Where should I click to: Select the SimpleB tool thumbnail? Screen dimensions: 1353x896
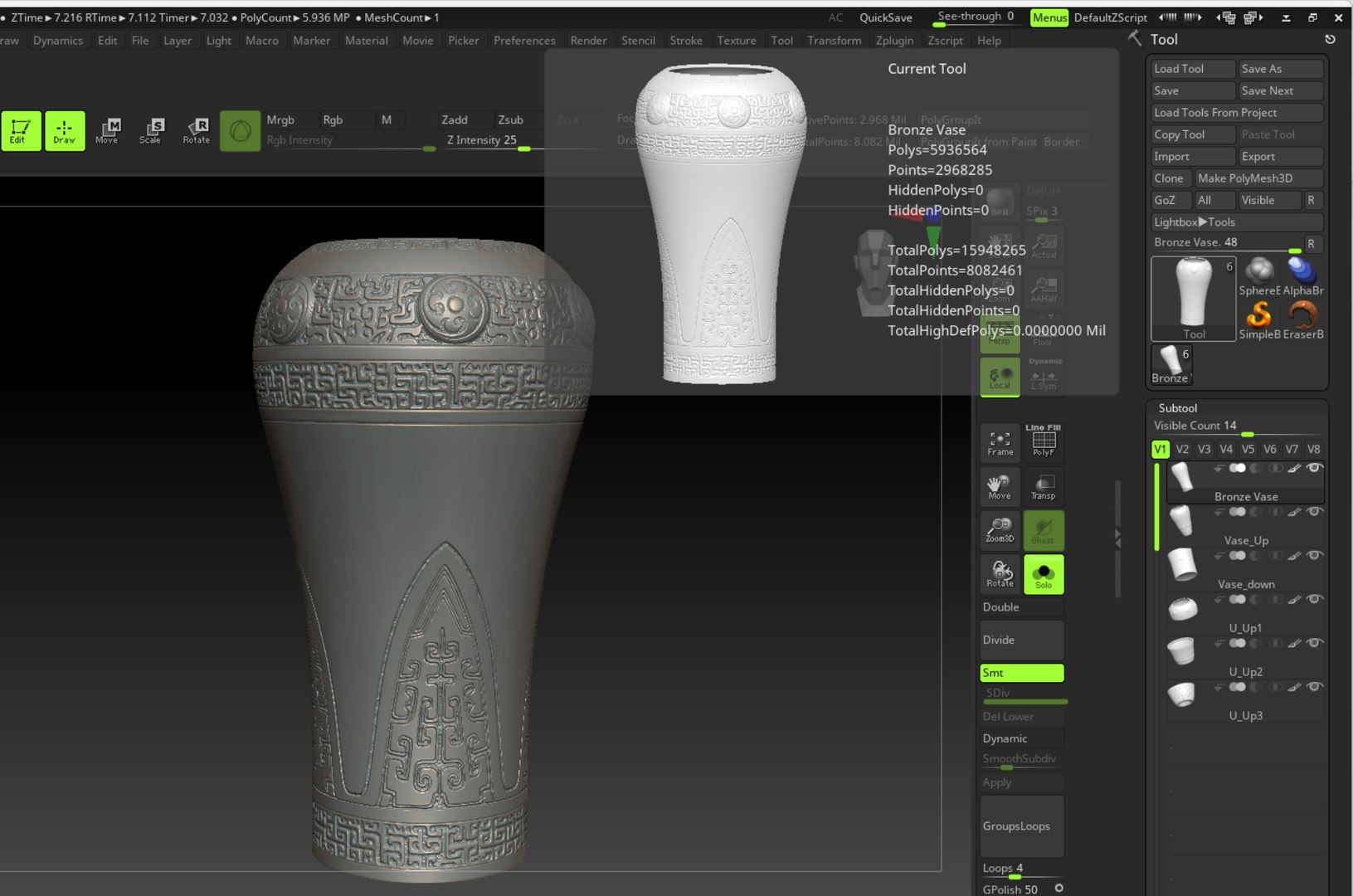tap(1258, 320)
